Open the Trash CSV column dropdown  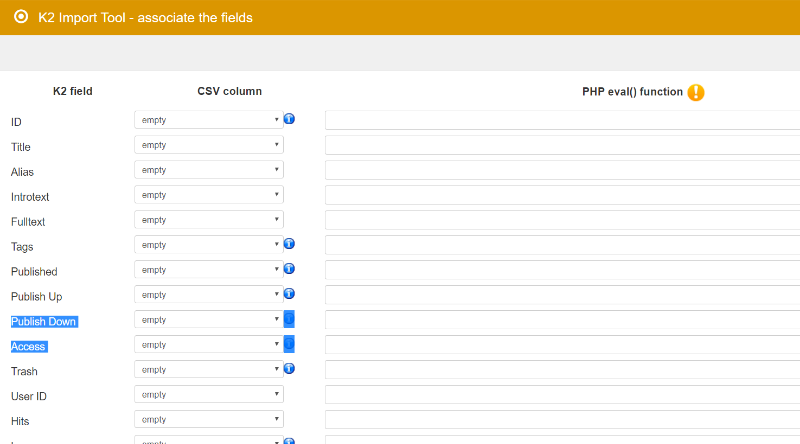(x=209, y=370)
